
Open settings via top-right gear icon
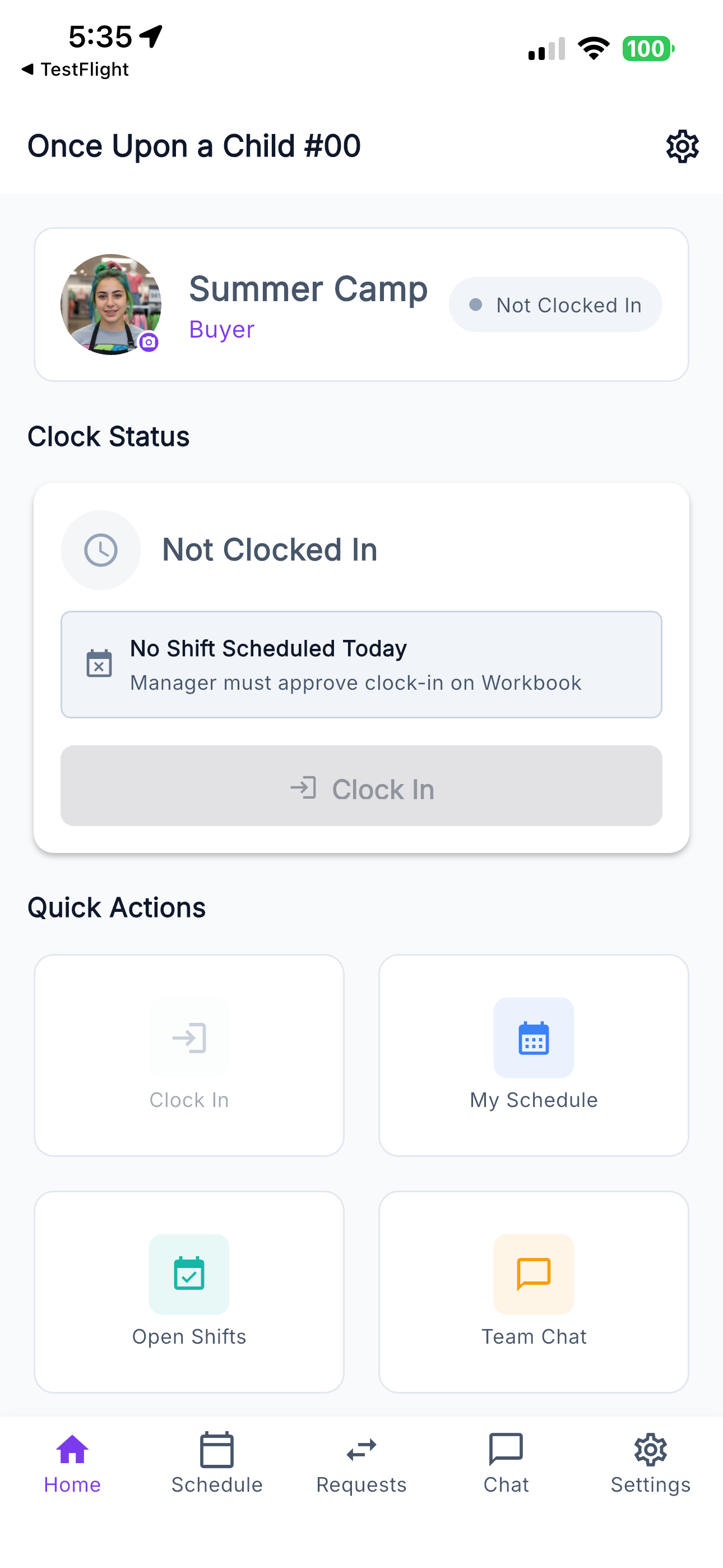682,146
